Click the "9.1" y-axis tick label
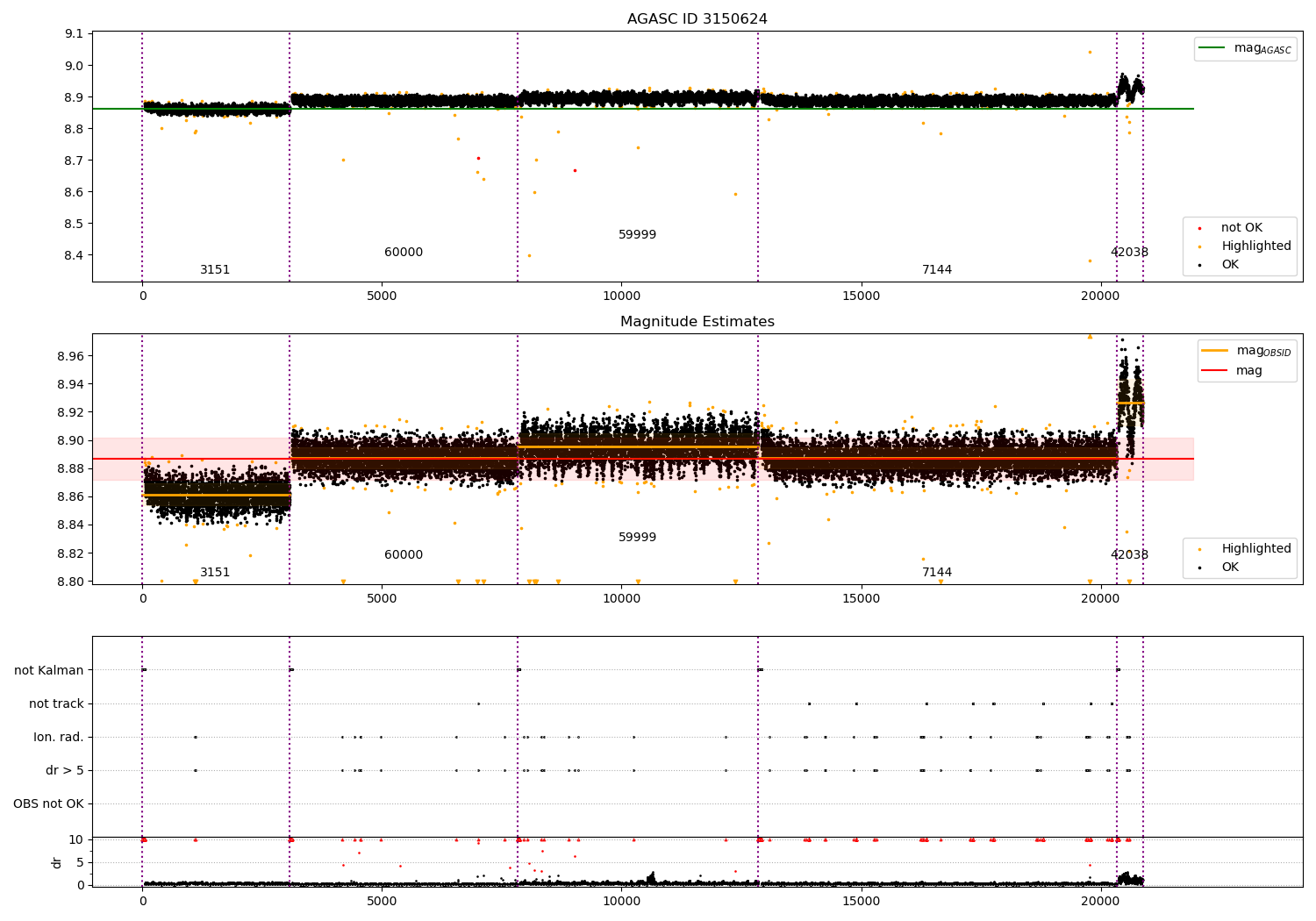Screen dimensions: 1316x921 pos(74,34)
